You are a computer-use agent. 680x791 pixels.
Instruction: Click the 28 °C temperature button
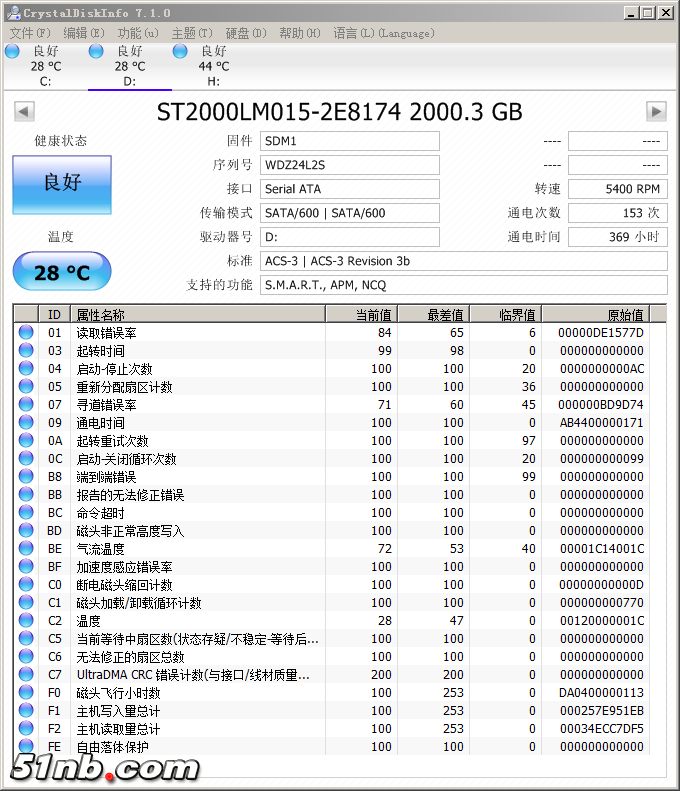62,272
